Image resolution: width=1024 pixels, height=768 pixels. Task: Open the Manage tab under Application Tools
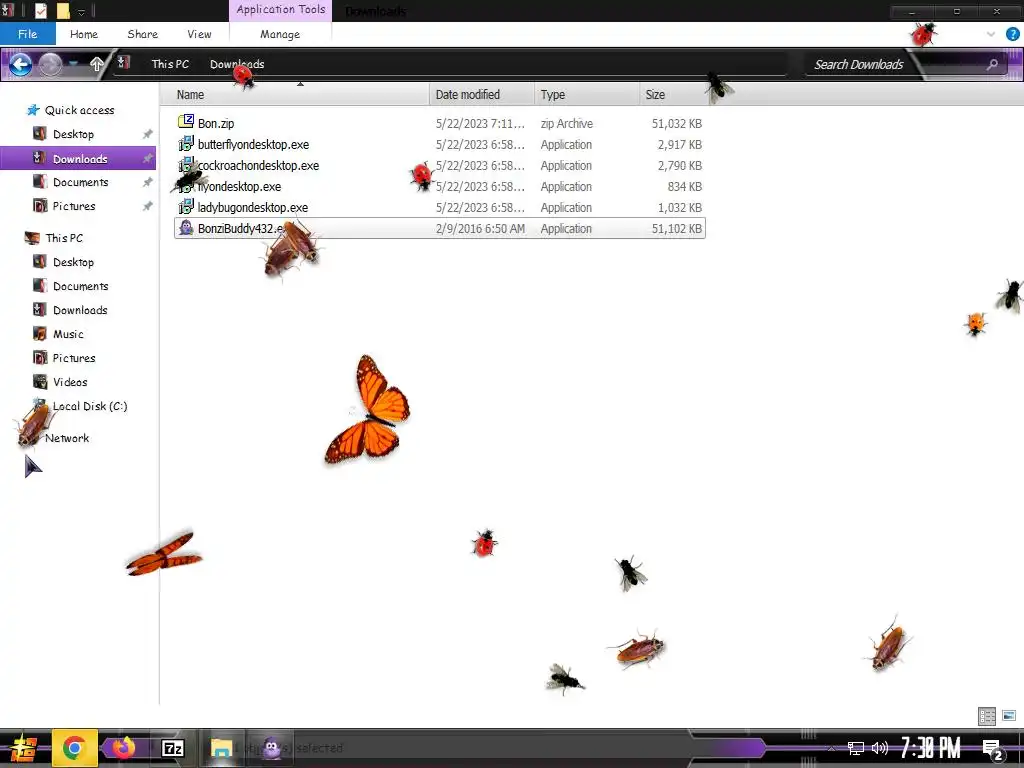280,34
